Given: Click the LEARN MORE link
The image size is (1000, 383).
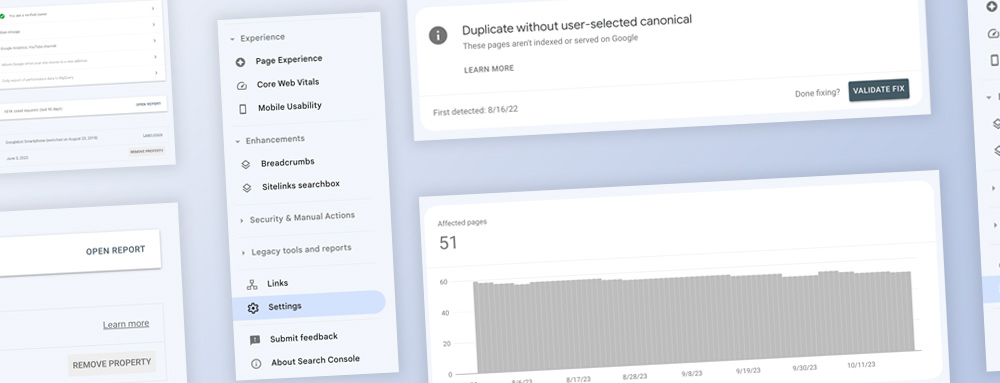Looking at the screenshot, I should [x=489, y=69].
